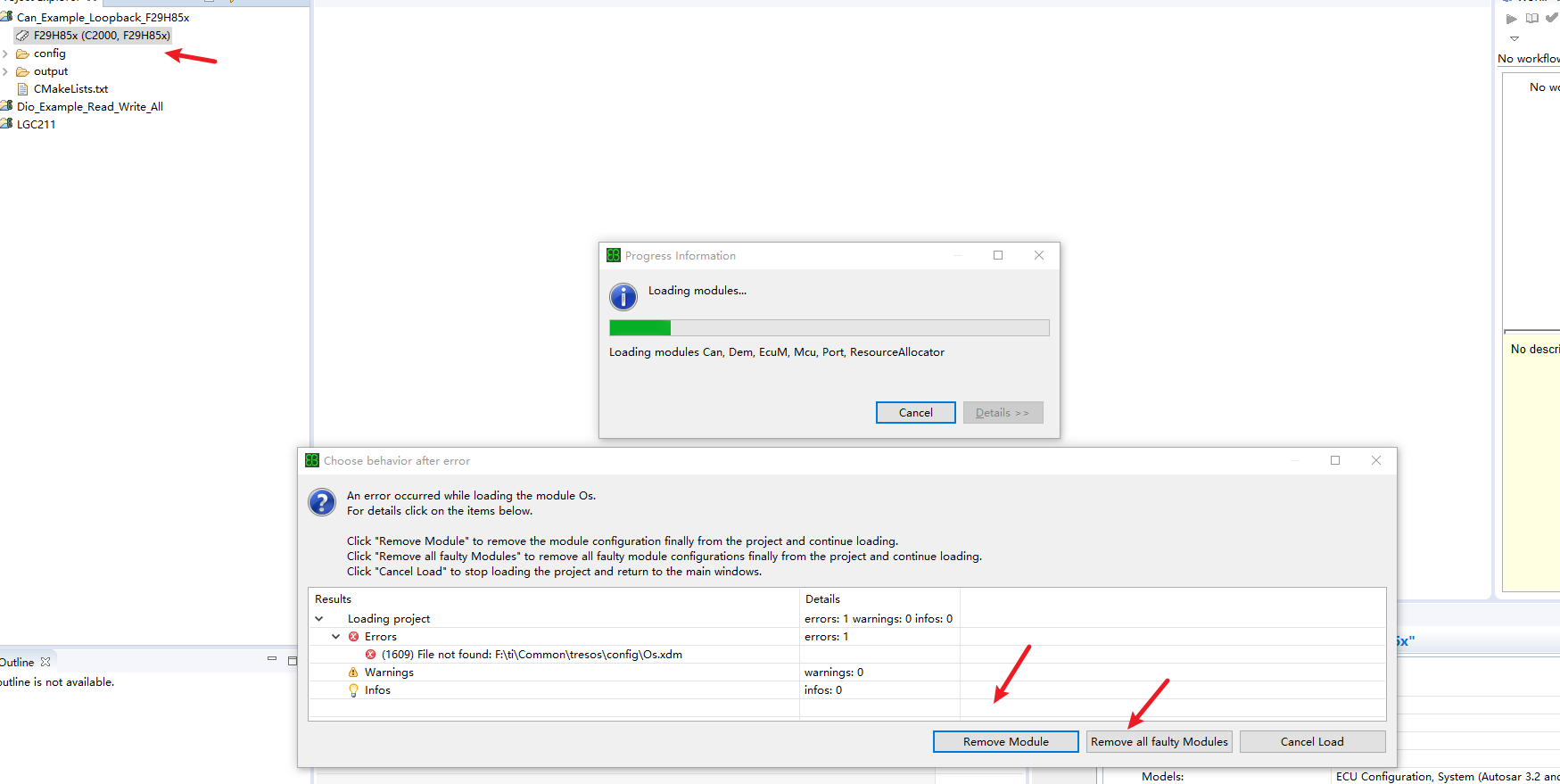Click the Warnings triangle icon row
Viewport: 1560px width, 784px height.
click(353, 673)
